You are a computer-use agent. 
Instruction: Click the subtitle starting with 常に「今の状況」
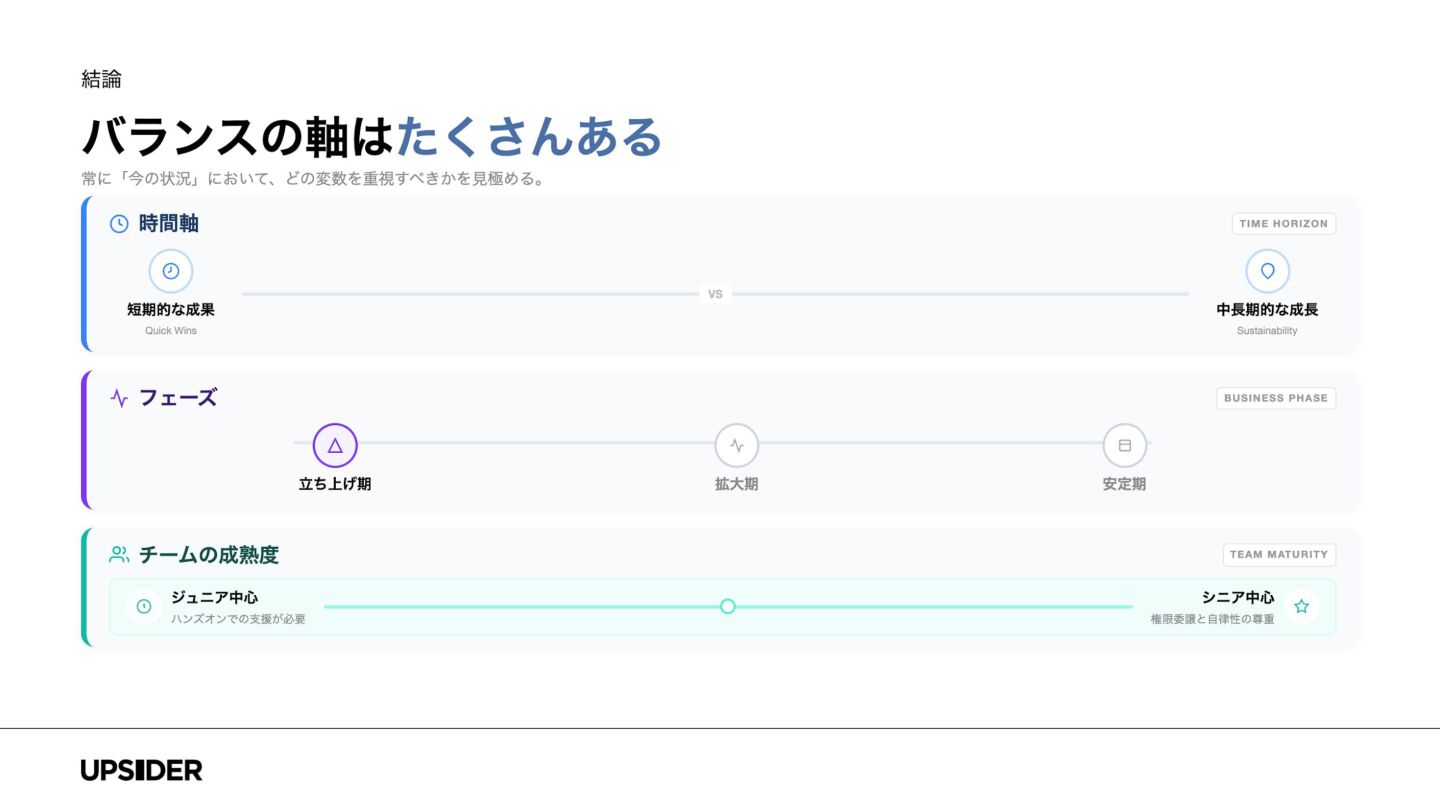point(312,180)
